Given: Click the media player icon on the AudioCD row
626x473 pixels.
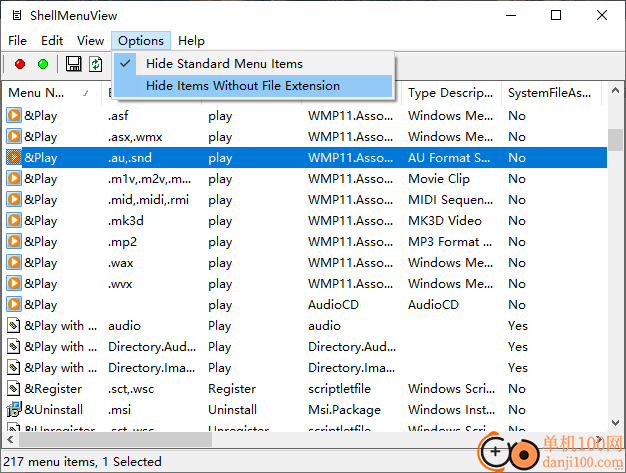Looking at the screenshot, I should (x=14, y=305).
